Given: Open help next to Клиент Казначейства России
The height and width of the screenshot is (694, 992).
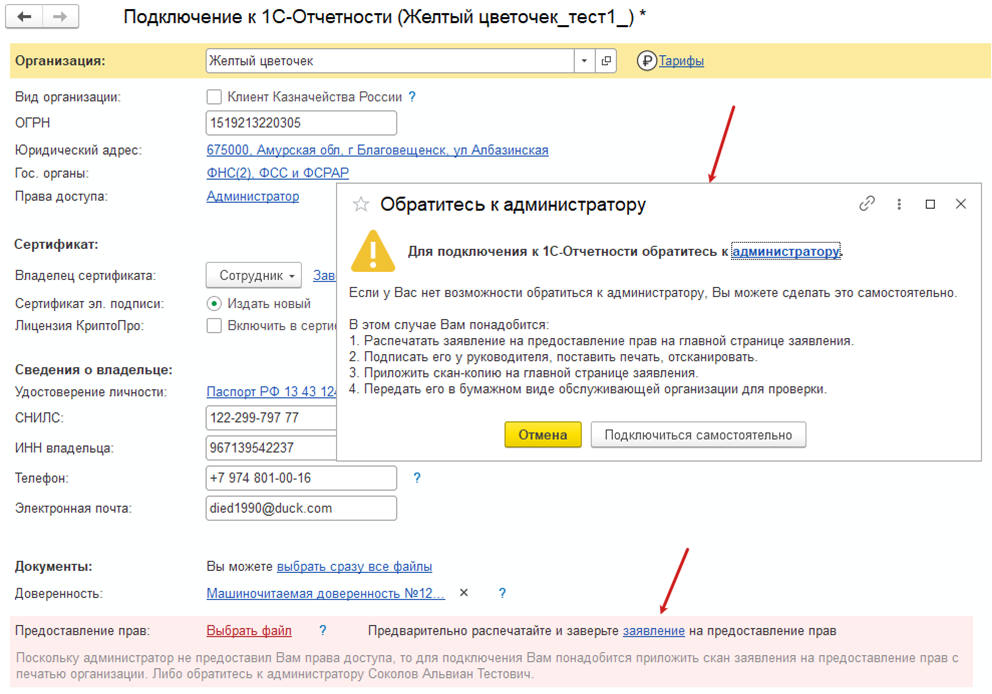Looking at the screenshot, I should pos(412,97).
